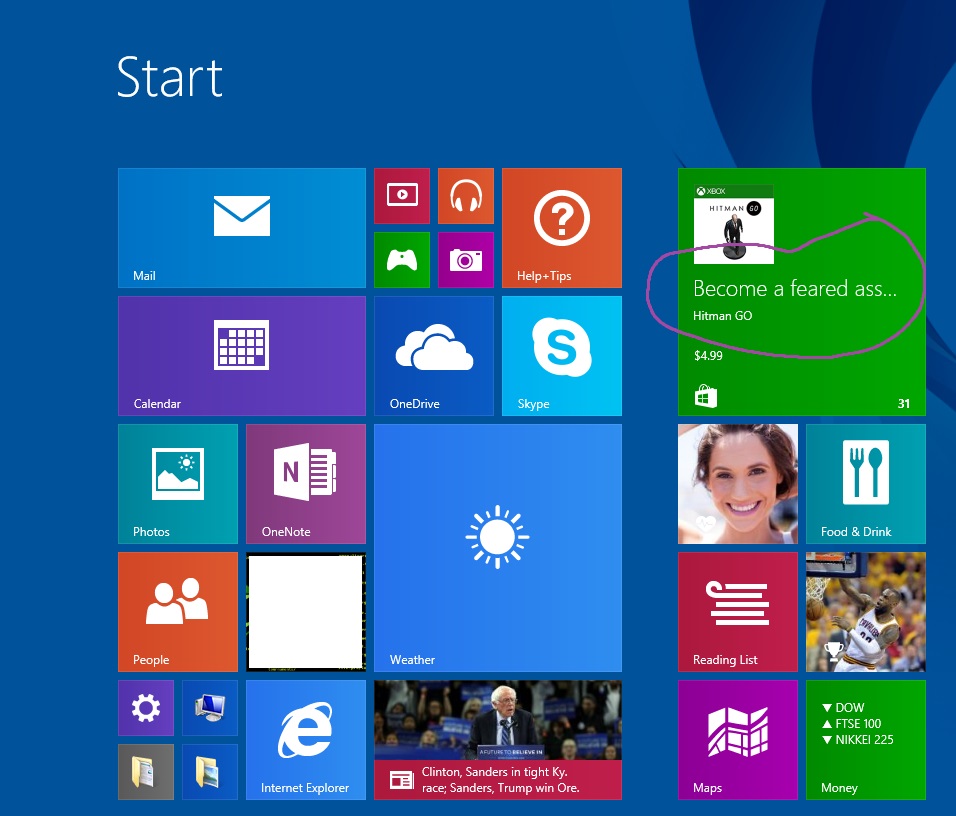The height and width of the screenshot is (816, 956).
Task: Open the Food & Drink tile
Action: pos(865,484)
